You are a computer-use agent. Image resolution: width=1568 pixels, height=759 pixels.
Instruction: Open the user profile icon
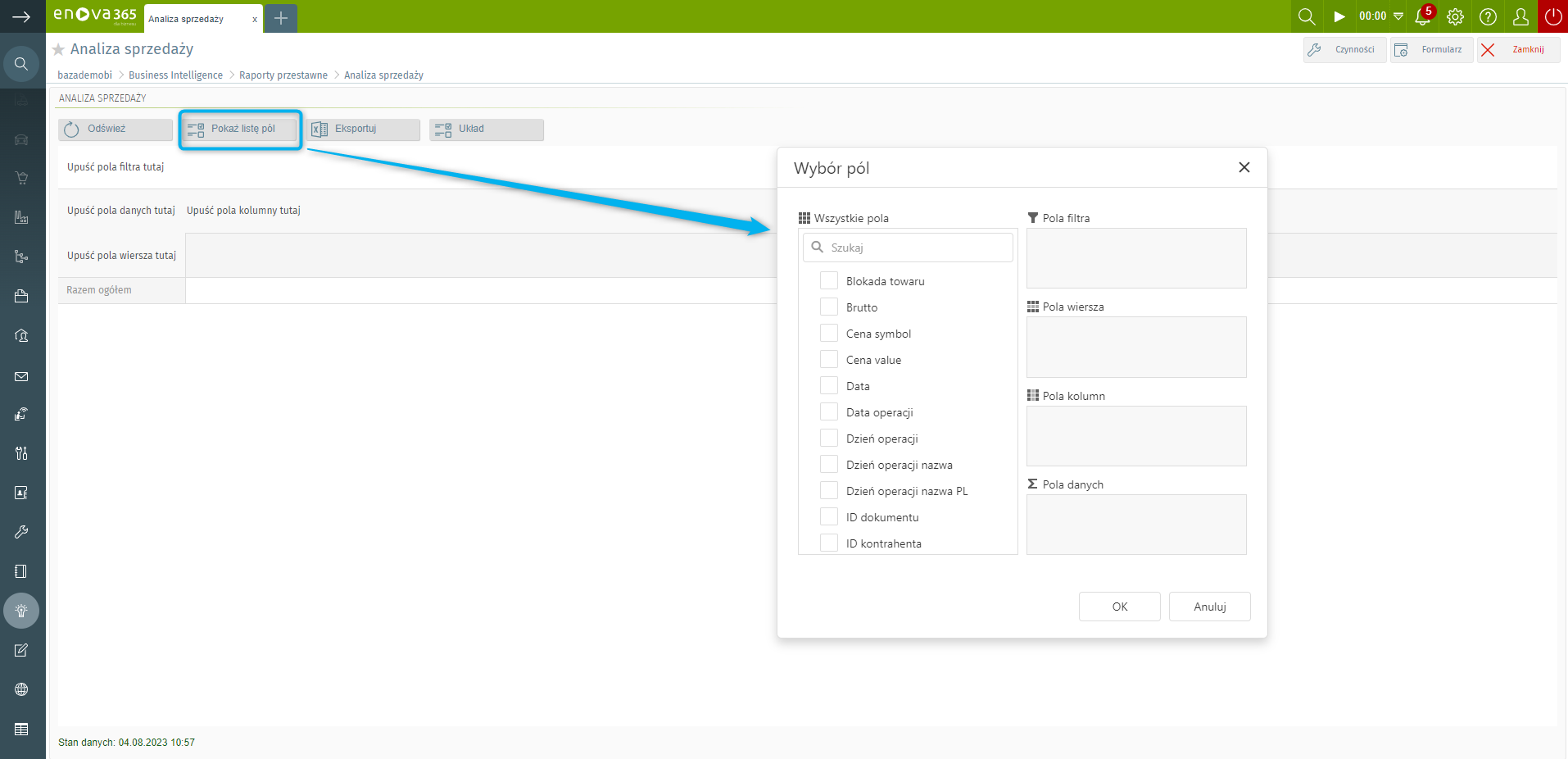pyautogui.click(x=1520, y=16)
